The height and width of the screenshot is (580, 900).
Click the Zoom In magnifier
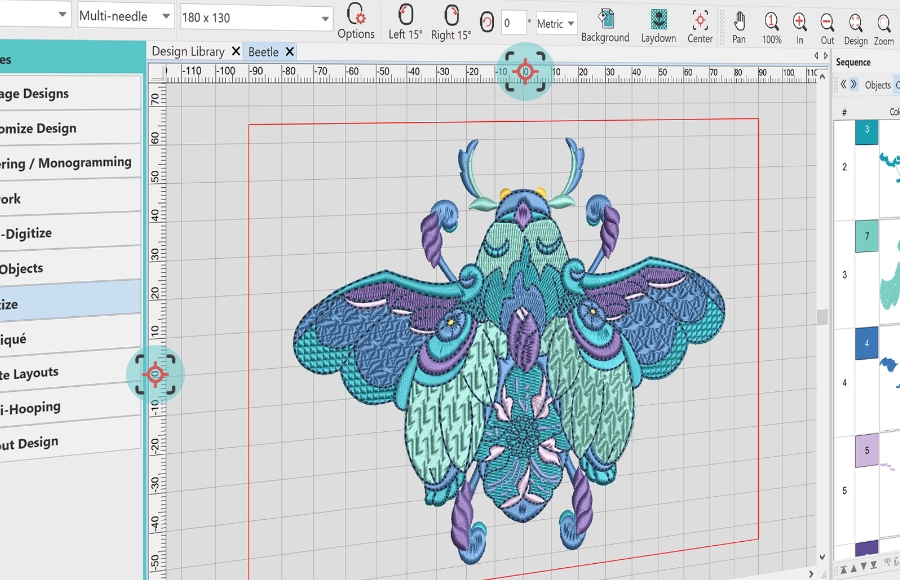(x=800, y=20)
